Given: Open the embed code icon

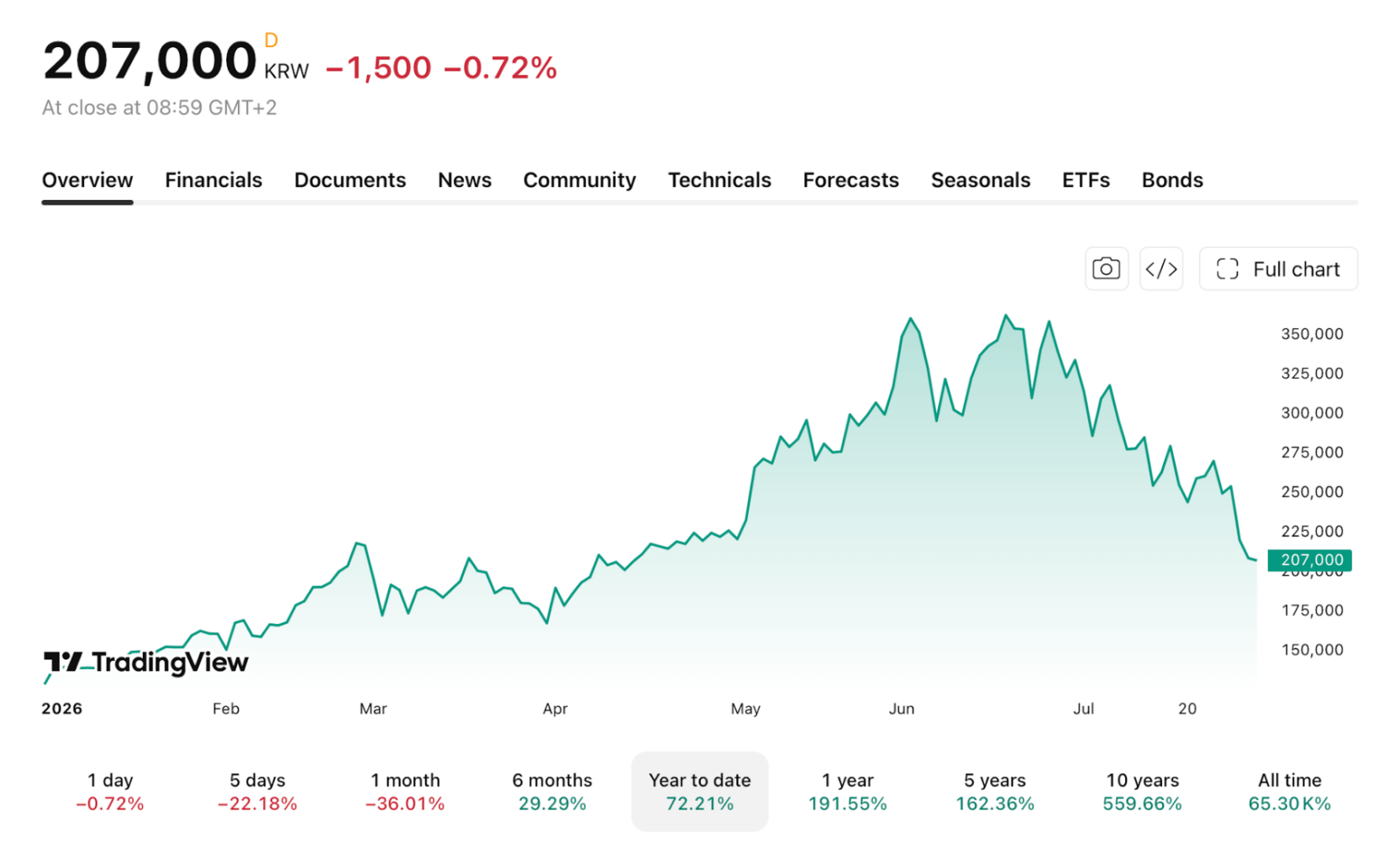Looking at the screenshot, I should 1161,269.
